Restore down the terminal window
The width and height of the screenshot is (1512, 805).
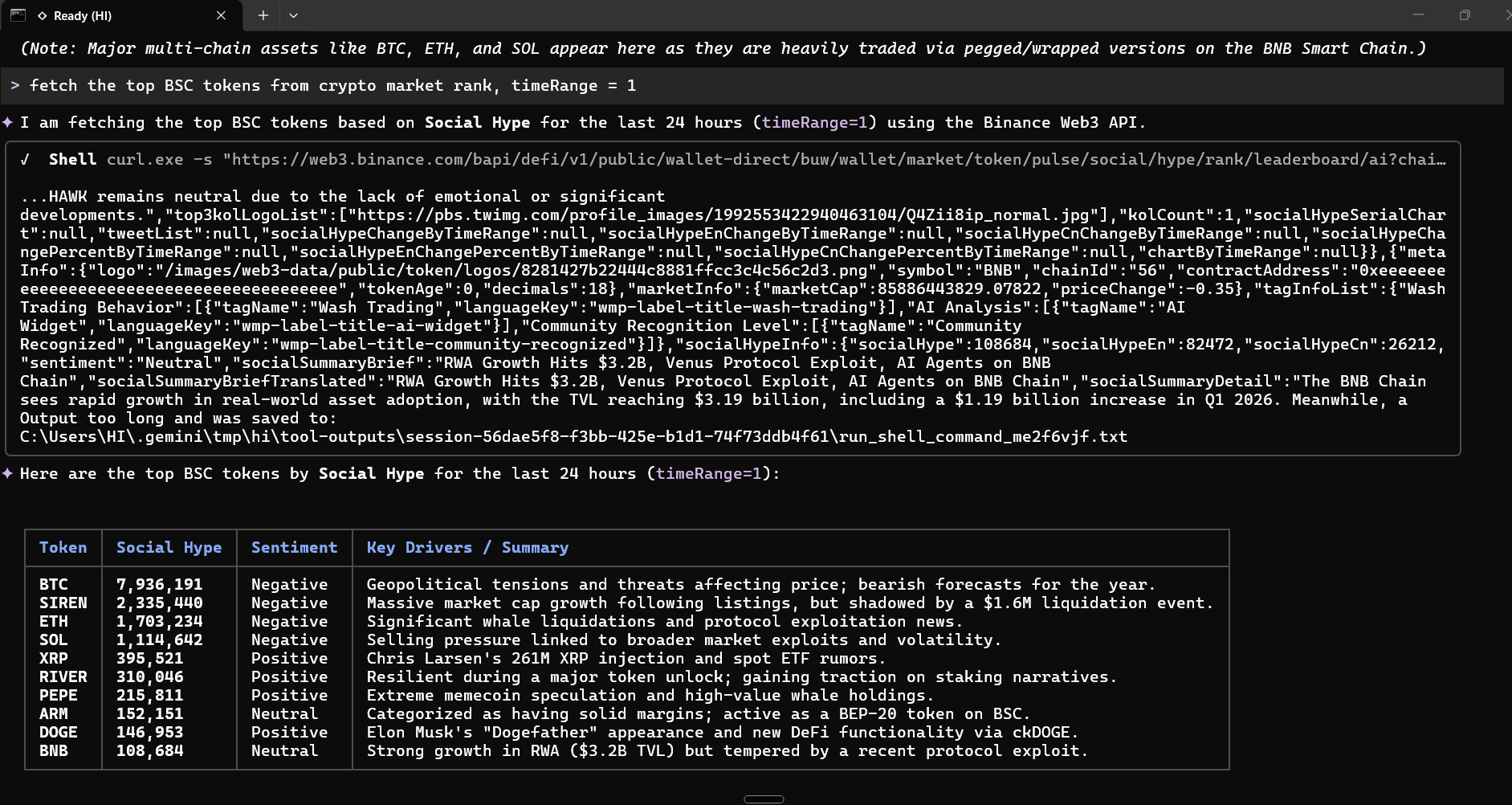click(1465, 15)
